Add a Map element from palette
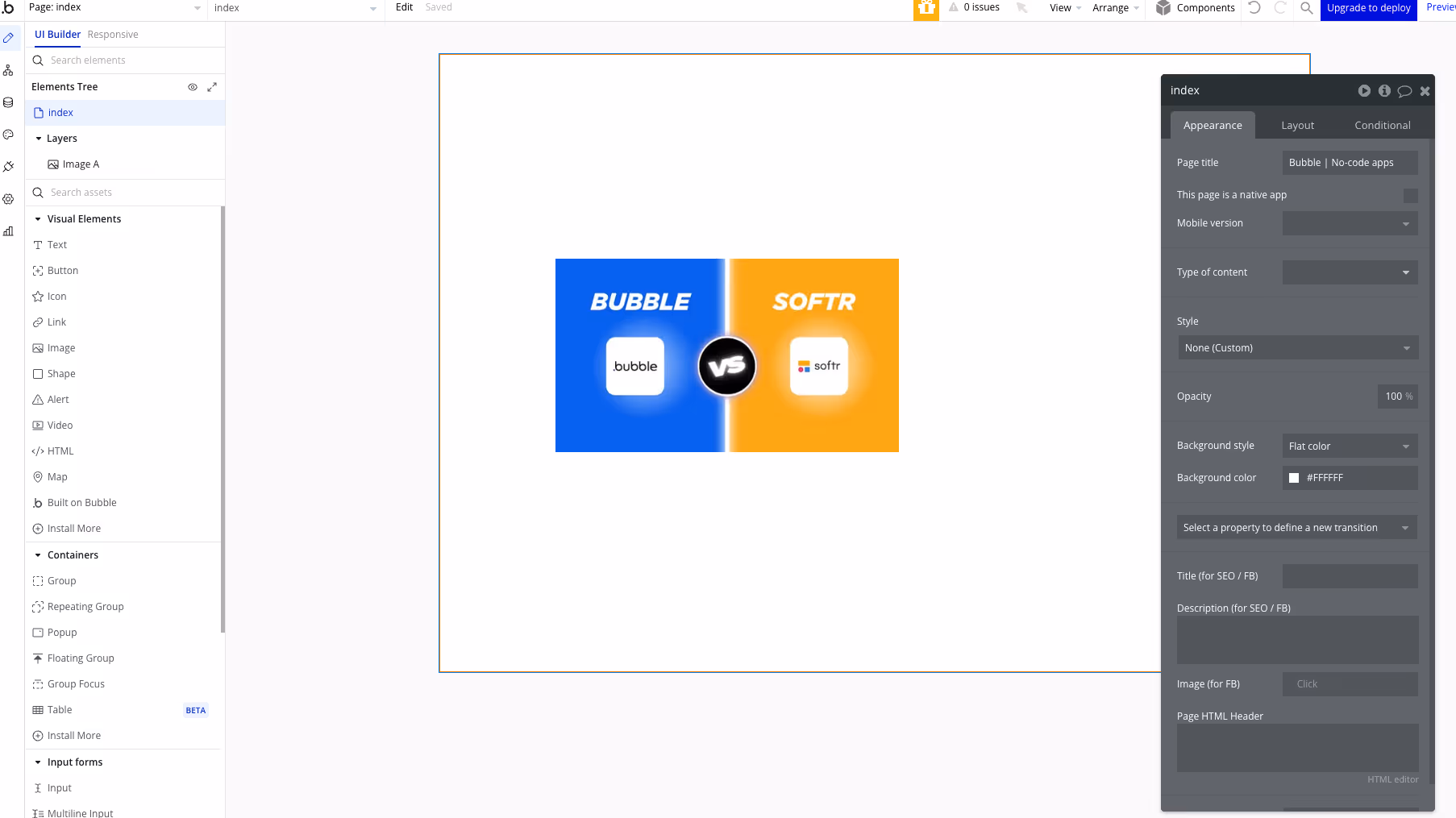This screenshot has height=818, width=1456. click(x=57, y=477)
